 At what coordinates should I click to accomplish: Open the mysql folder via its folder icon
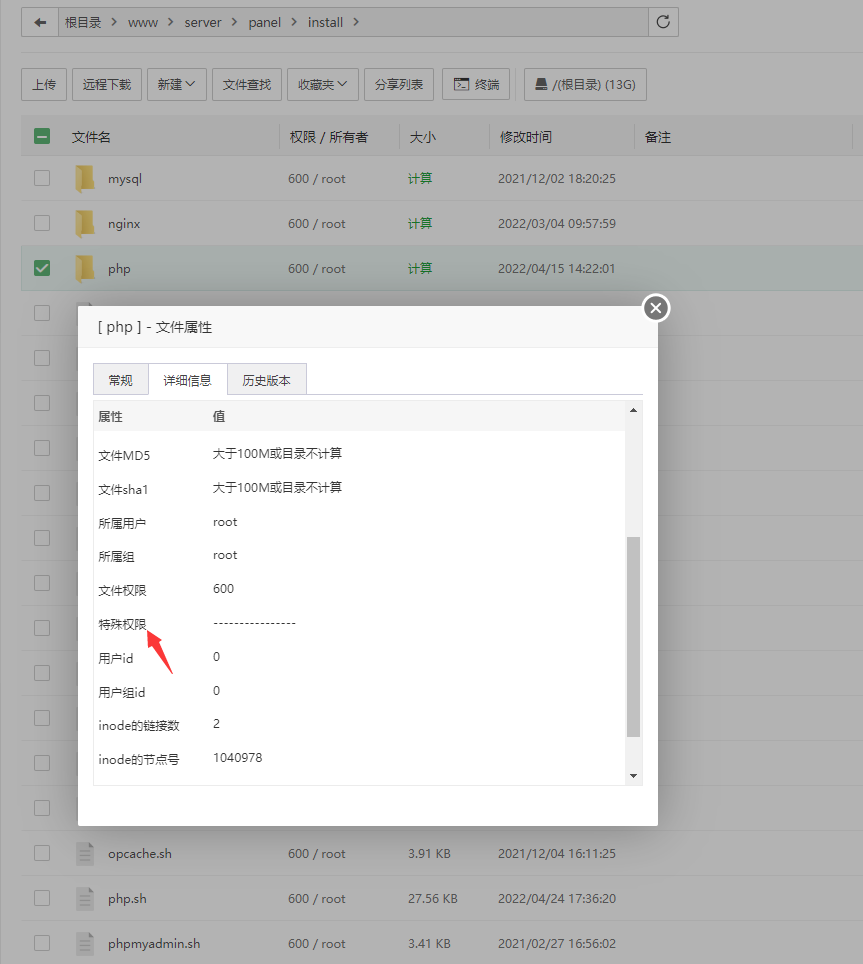point(85,178)
